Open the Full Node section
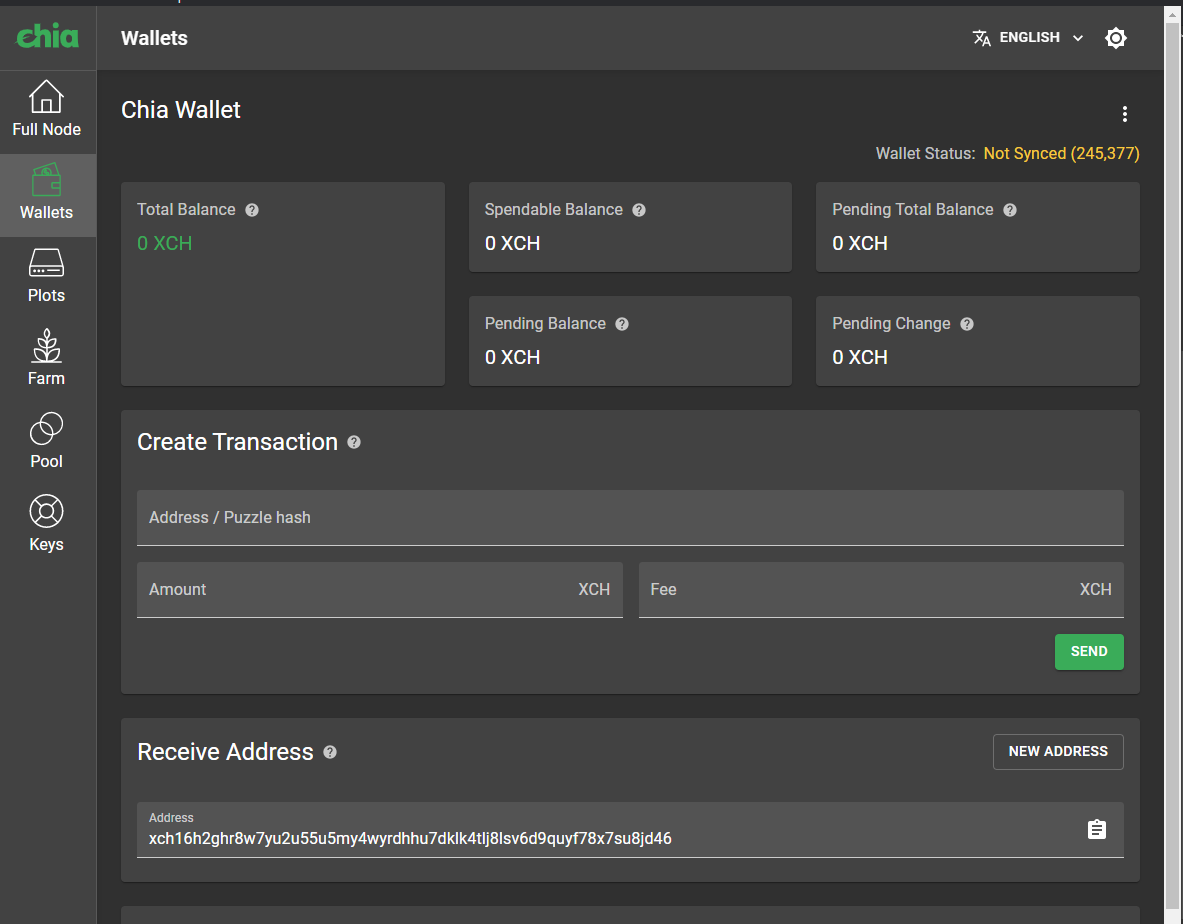The width and height of the screenshot is (1183, 924). click(x=47, y=109)
